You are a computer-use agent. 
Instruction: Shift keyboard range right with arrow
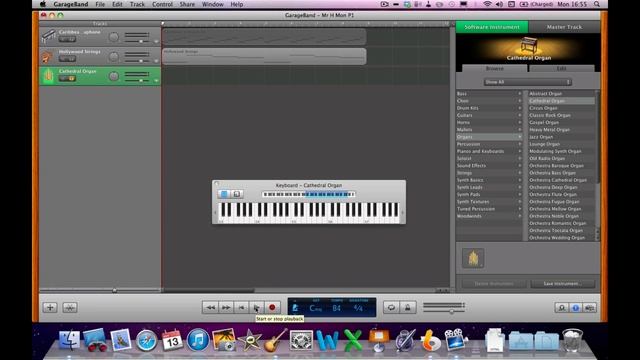(x=402, y=213)
